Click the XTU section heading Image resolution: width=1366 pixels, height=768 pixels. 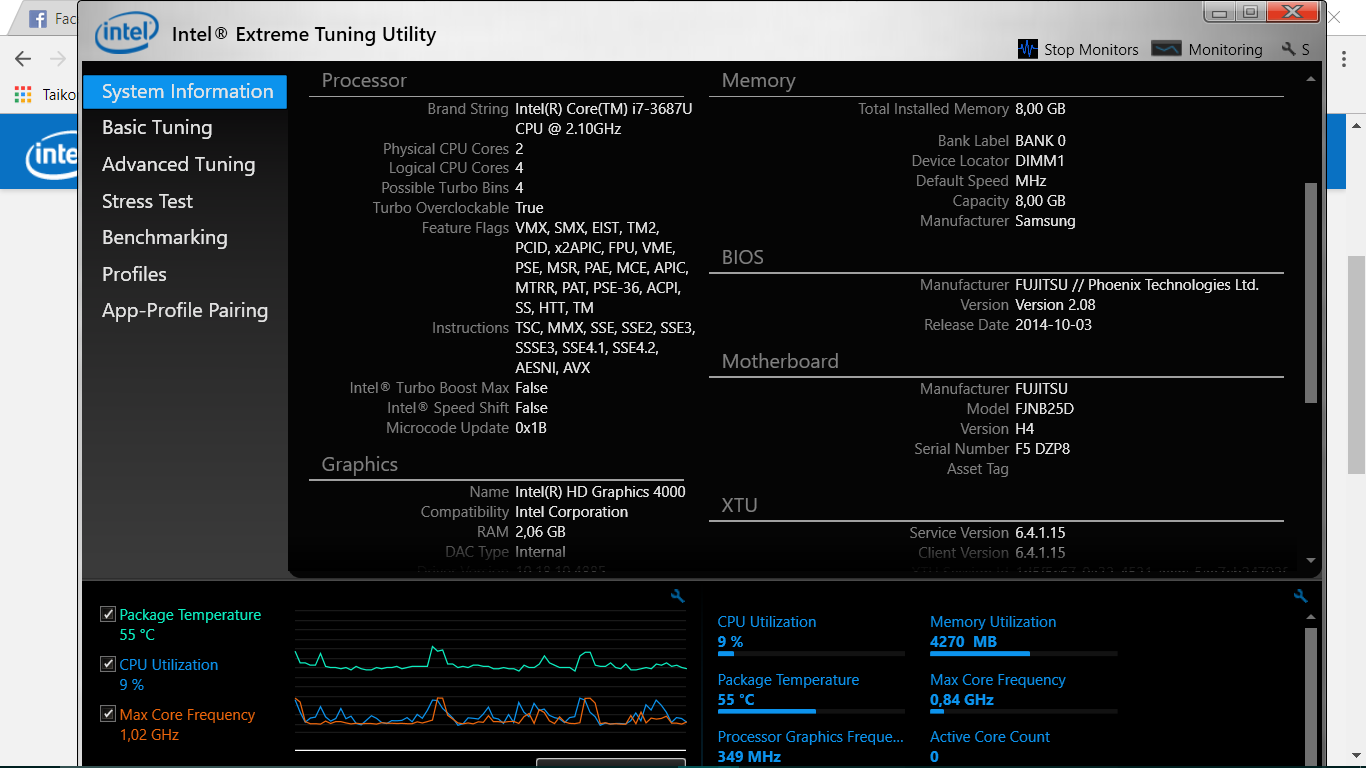point(739,505)
